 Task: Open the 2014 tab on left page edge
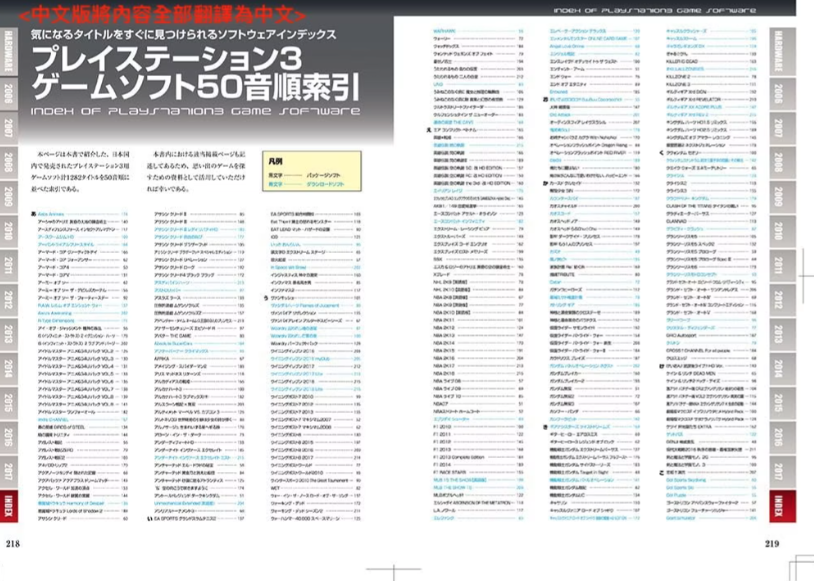9,368
